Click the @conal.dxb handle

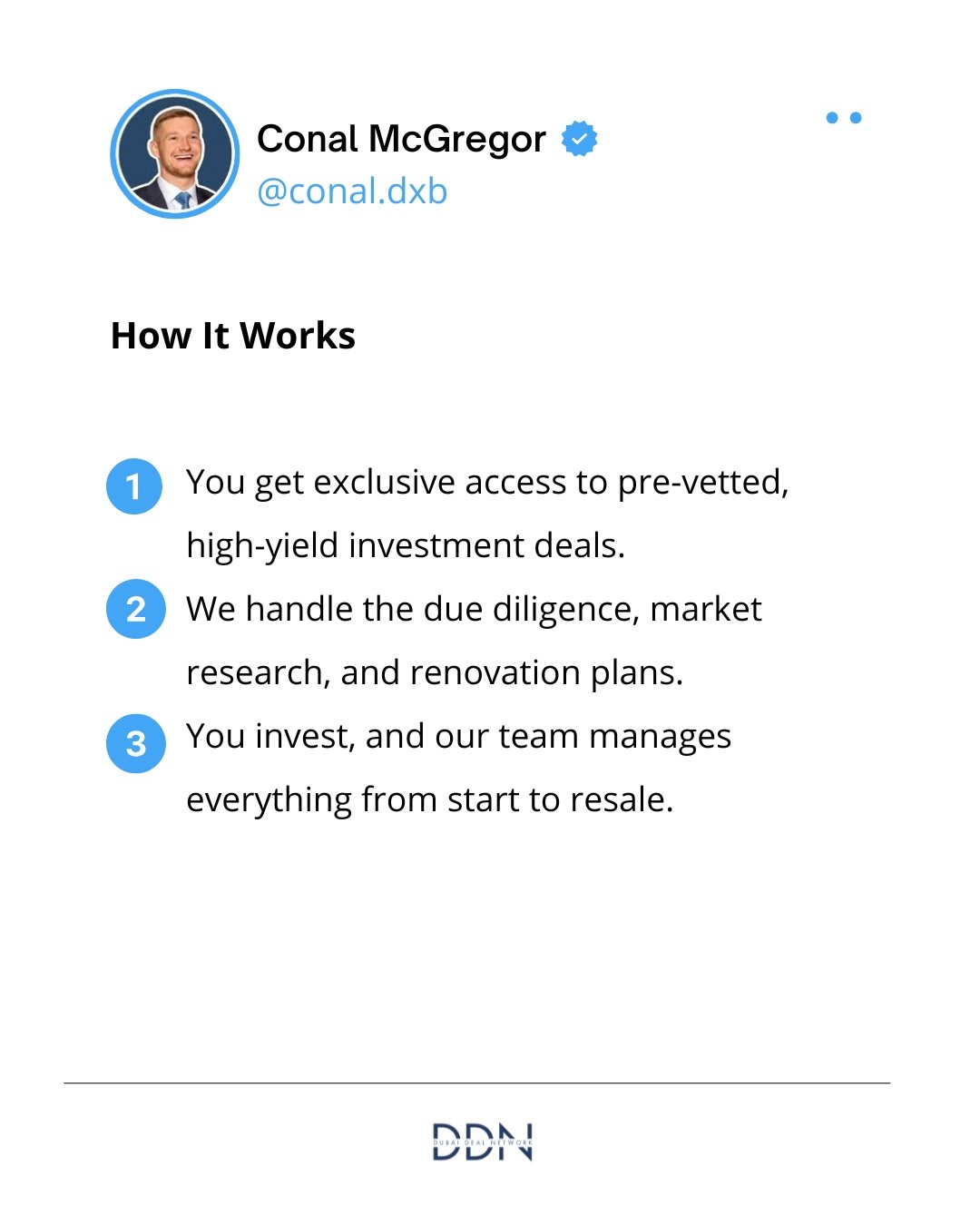pyautogui.click(x=352, y=191)
